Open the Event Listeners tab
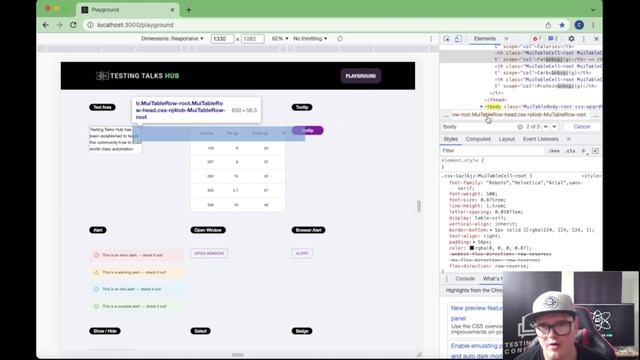640x360 pixels. 540,139
